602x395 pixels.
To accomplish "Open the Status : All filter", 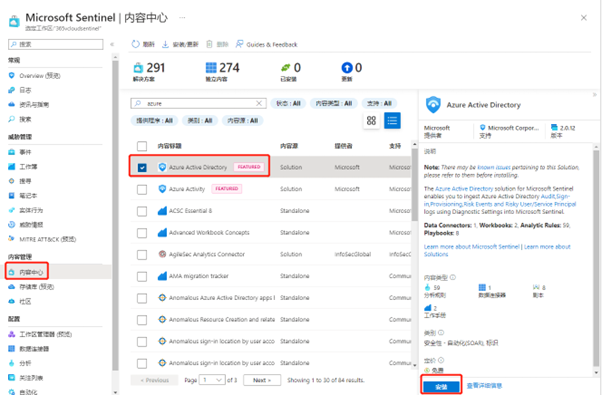I will (x=288, y=103).
